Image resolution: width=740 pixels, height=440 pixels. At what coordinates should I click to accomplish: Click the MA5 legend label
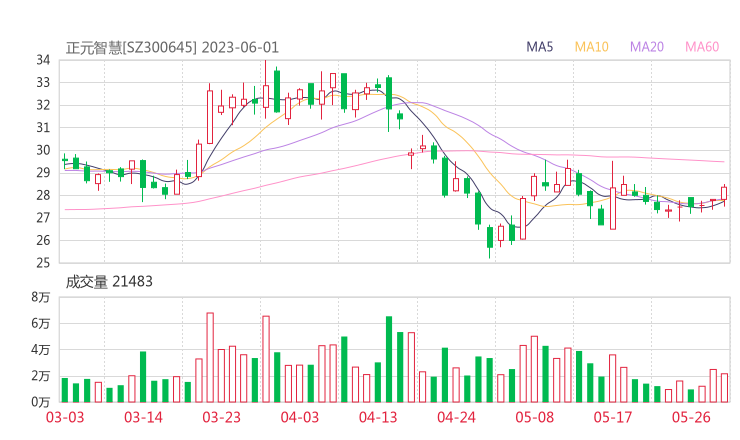pos(539,47)
